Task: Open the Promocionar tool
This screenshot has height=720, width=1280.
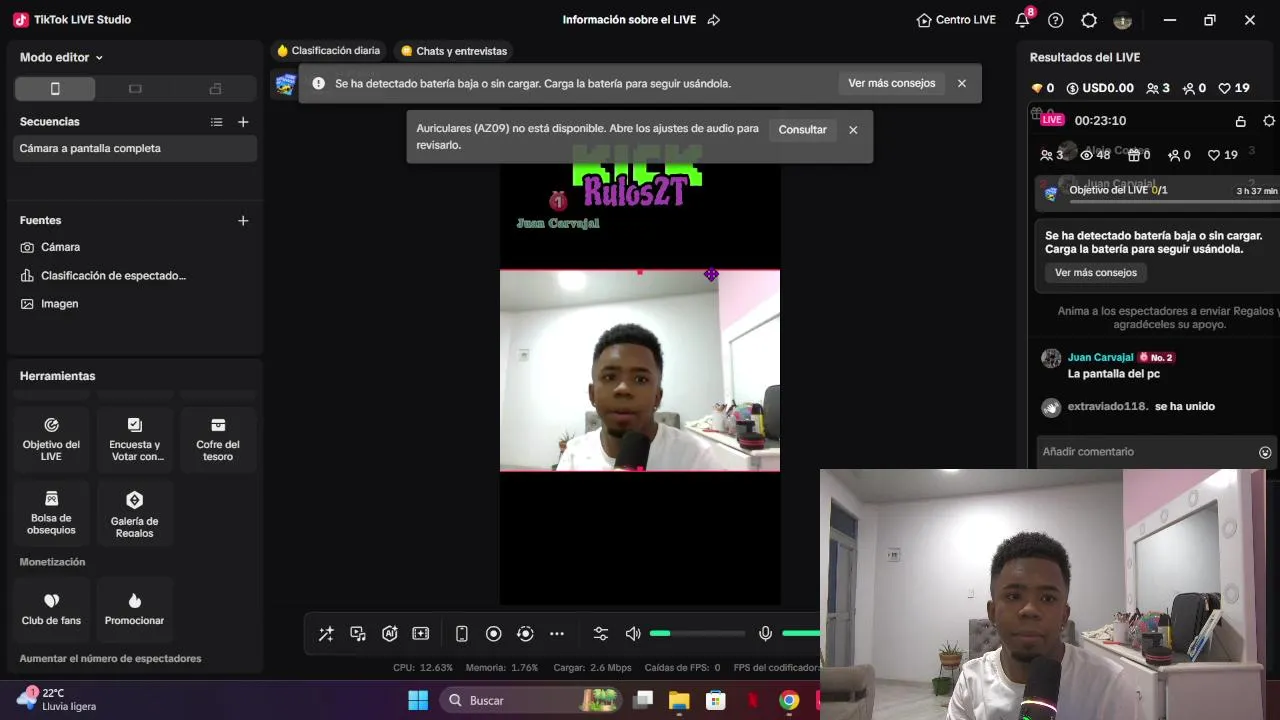Action: tap(135, 608)
